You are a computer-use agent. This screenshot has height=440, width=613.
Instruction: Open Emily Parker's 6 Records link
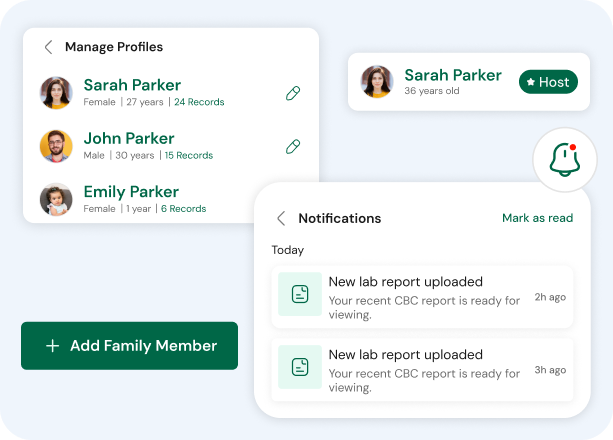[x=183, y=208]
